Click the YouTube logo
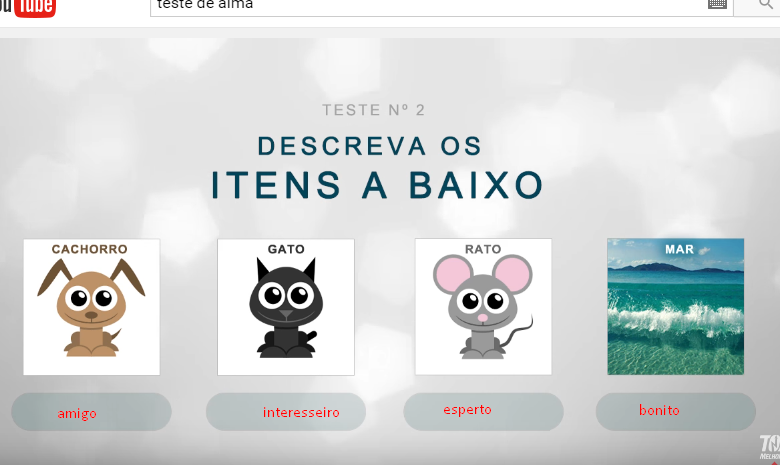Image resolution: width=780 pixels, height=465 pixels. click(x=27, y=7)
